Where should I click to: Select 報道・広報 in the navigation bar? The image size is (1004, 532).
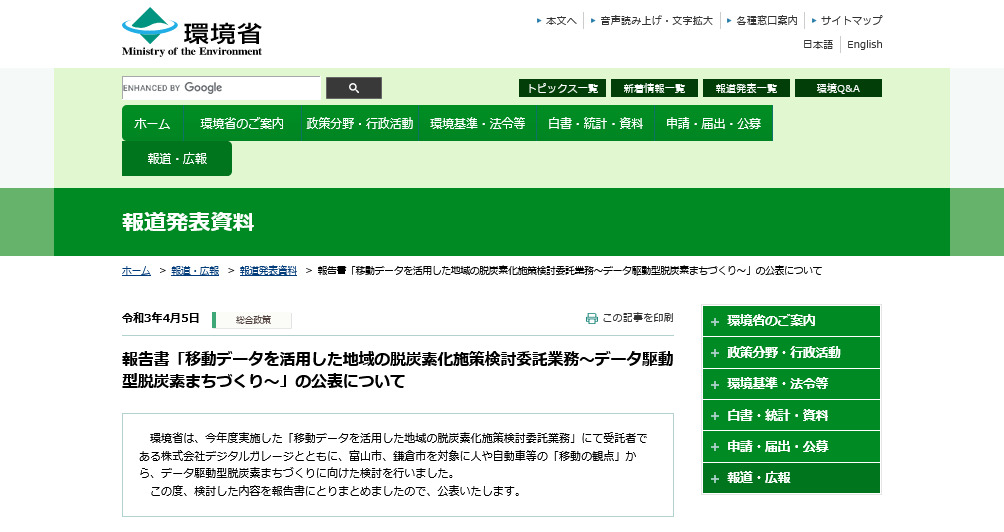177,159
